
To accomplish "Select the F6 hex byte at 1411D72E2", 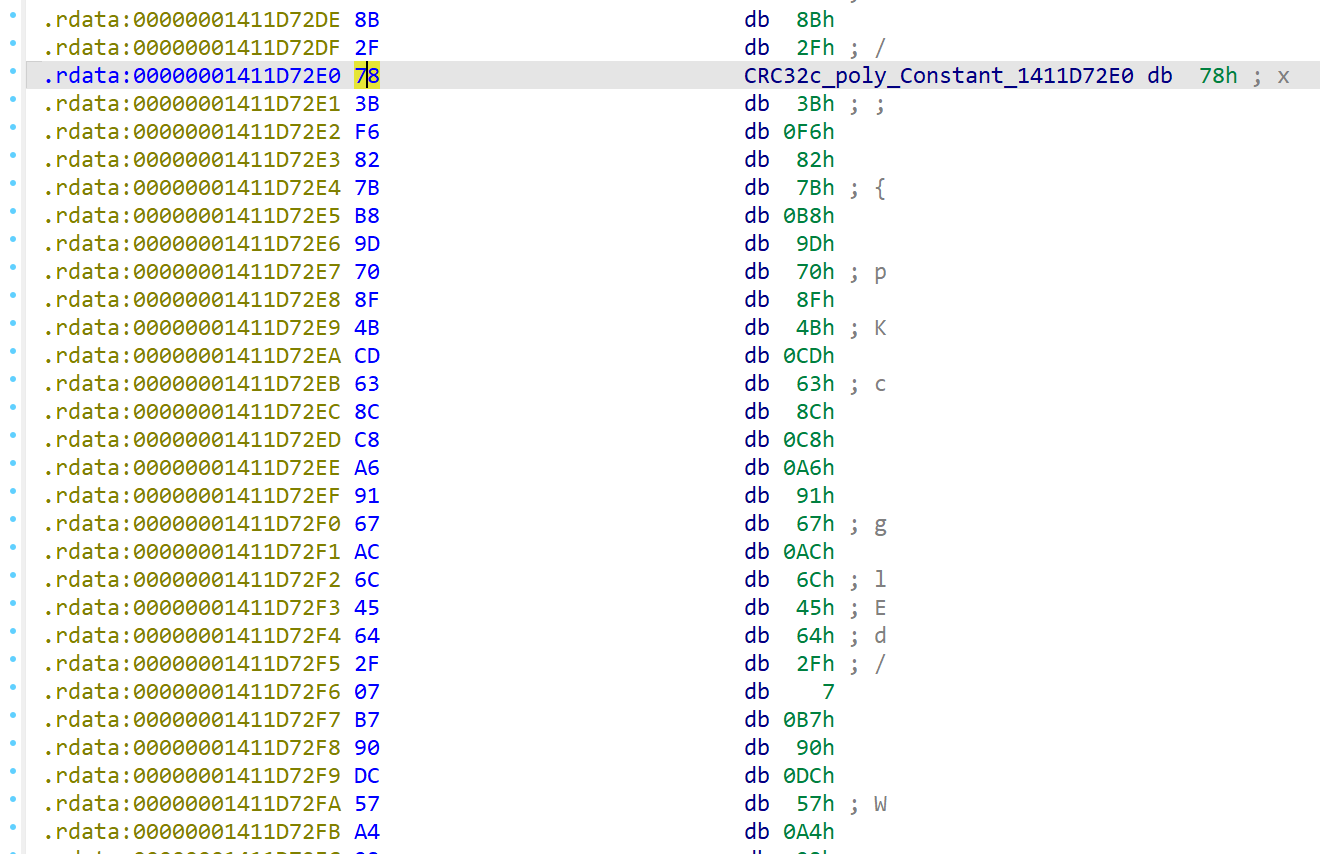I will tap(367, 132).
